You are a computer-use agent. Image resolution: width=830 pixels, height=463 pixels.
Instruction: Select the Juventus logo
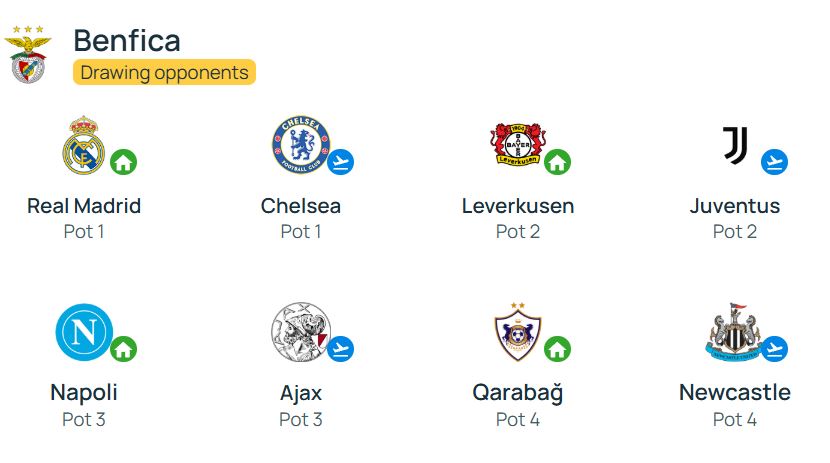pyautogui.click(x=735, y=145)
